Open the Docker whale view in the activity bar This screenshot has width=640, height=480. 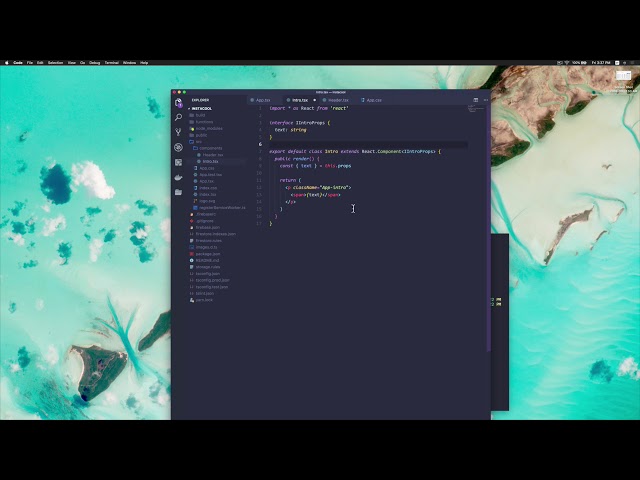[x=178, y=177]
